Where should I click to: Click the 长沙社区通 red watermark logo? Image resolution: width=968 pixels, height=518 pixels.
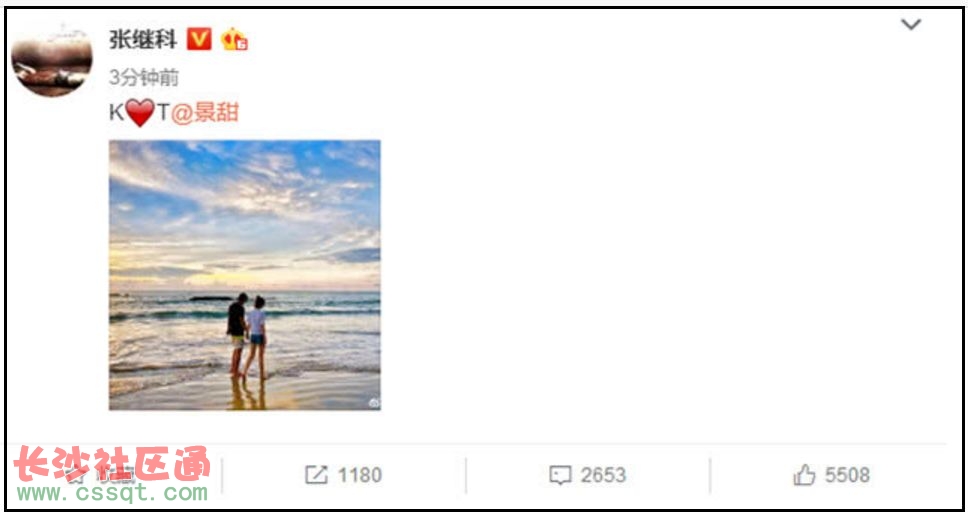point(112,464)
